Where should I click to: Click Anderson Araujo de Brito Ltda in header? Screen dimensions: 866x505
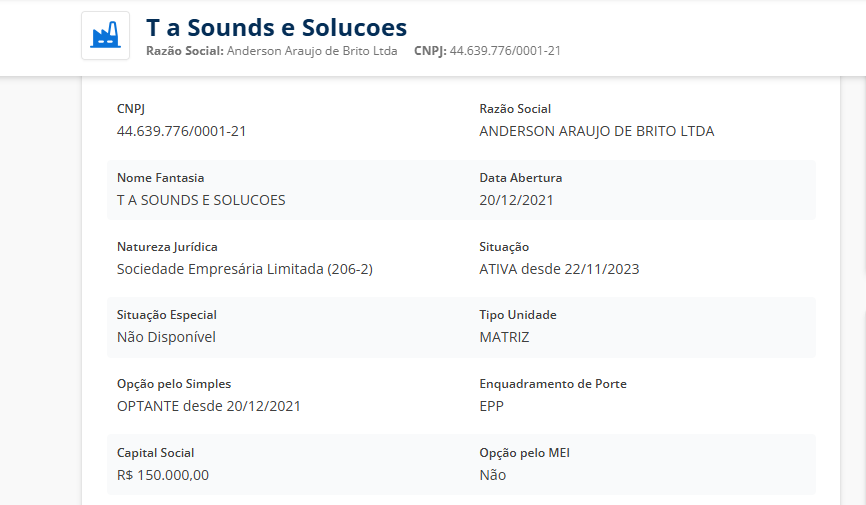(x=312, y=50)
